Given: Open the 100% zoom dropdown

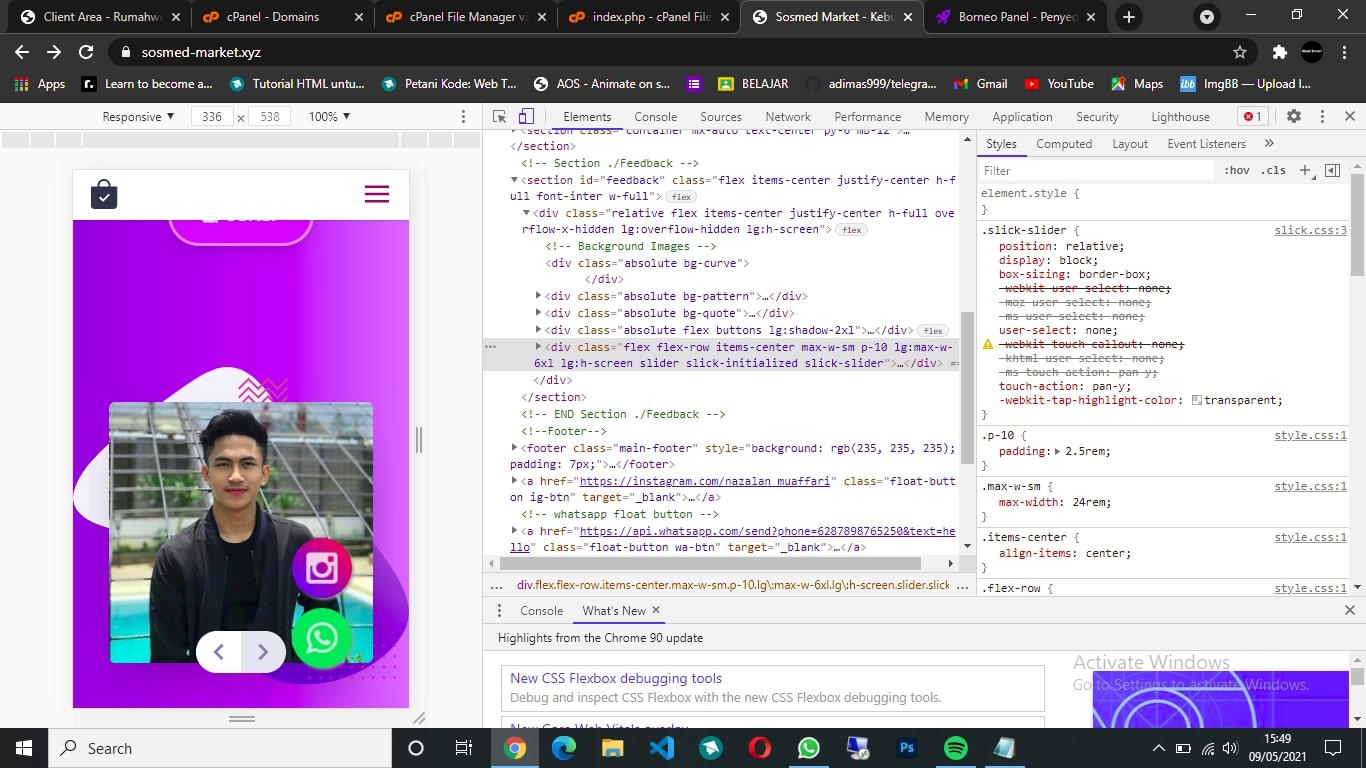Looking at the screenshot, I should [329, 117].
